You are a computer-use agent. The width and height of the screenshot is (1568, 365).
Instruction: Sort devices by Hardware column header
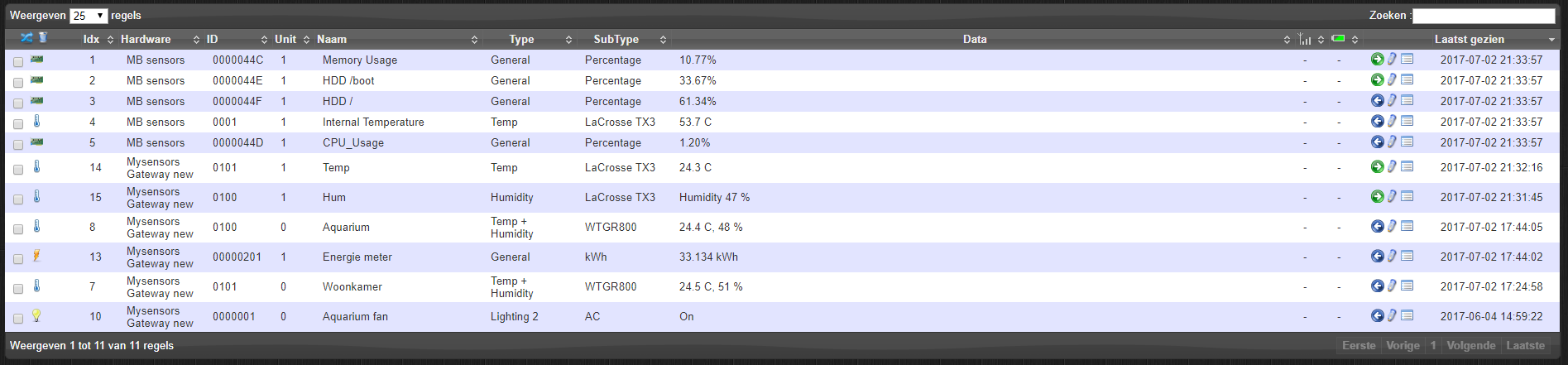point(146,39)
